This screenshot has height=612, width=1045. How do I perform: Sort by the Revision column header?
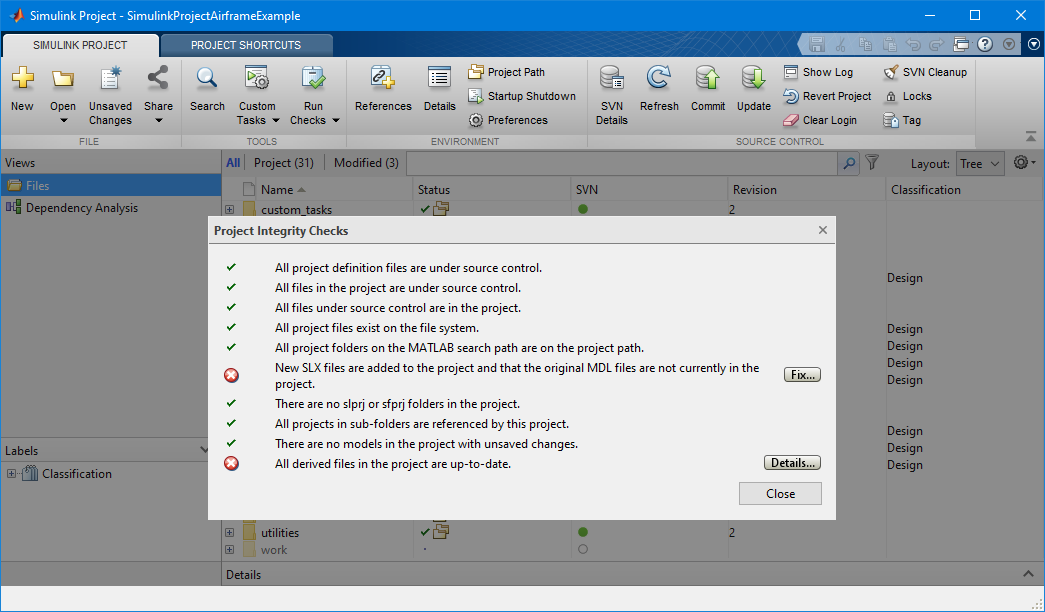[806, 190]
